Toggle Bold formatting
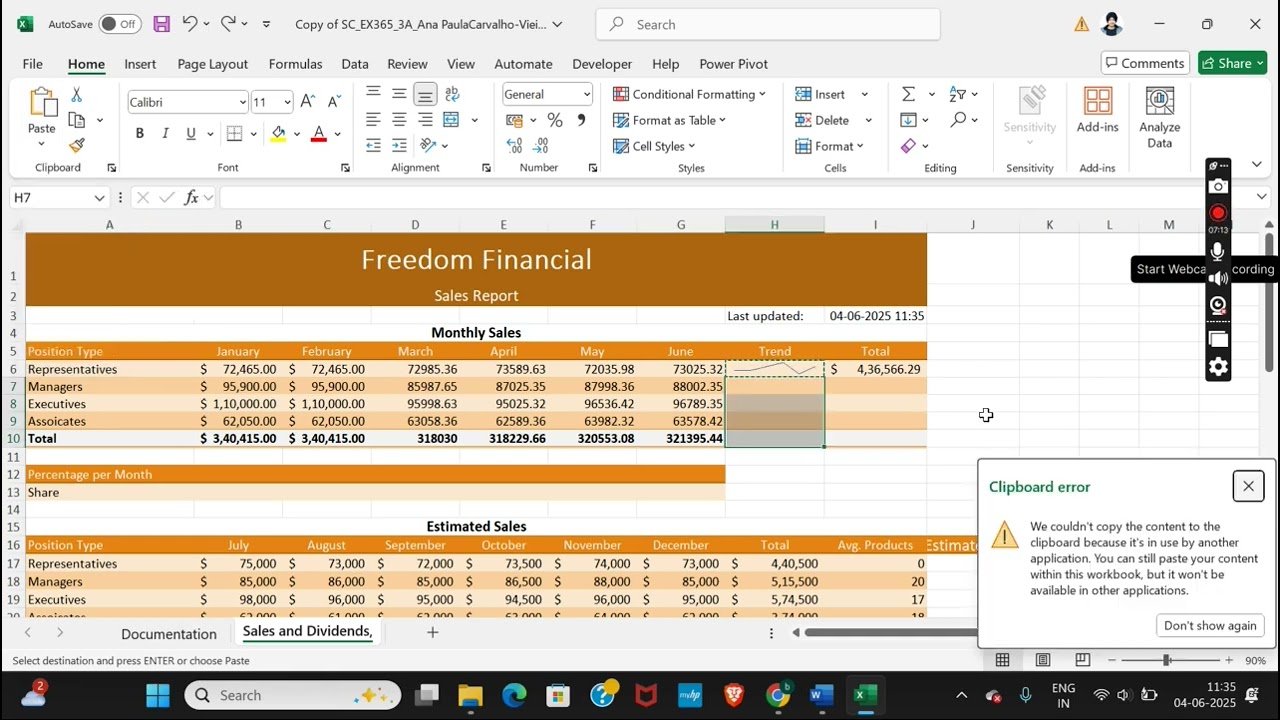The width and height of the screenshot is (1280, 720). (139, 133)
